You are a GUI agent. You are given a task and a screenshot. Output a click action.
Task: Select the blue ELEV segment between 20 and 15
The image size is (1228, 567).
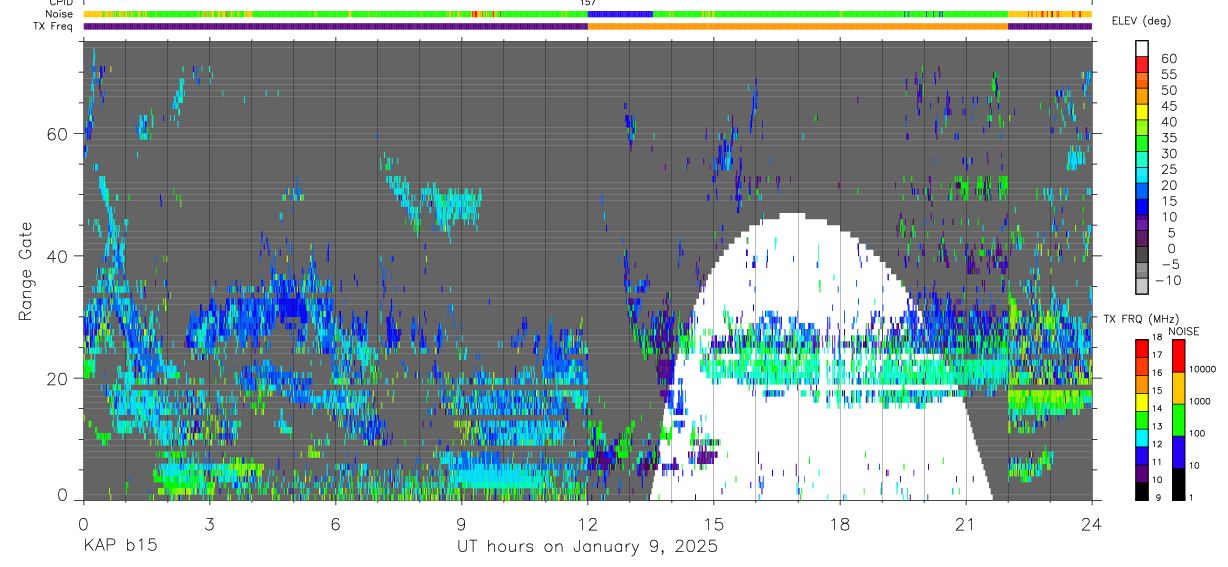click(1143, 193)
